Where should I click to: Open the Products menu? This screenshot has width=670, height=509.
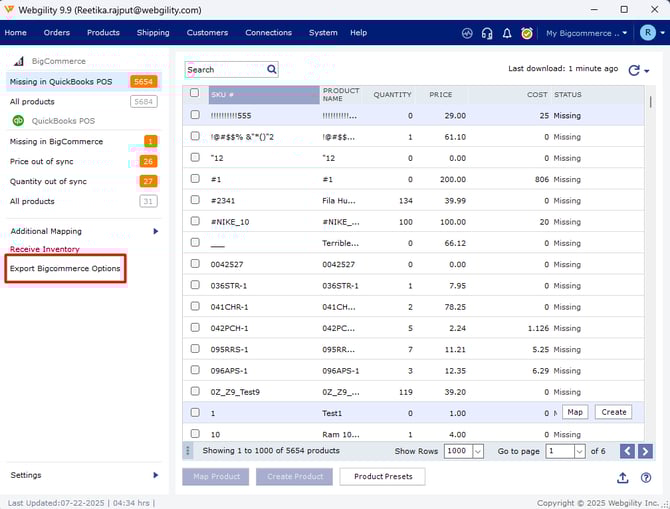103,33
